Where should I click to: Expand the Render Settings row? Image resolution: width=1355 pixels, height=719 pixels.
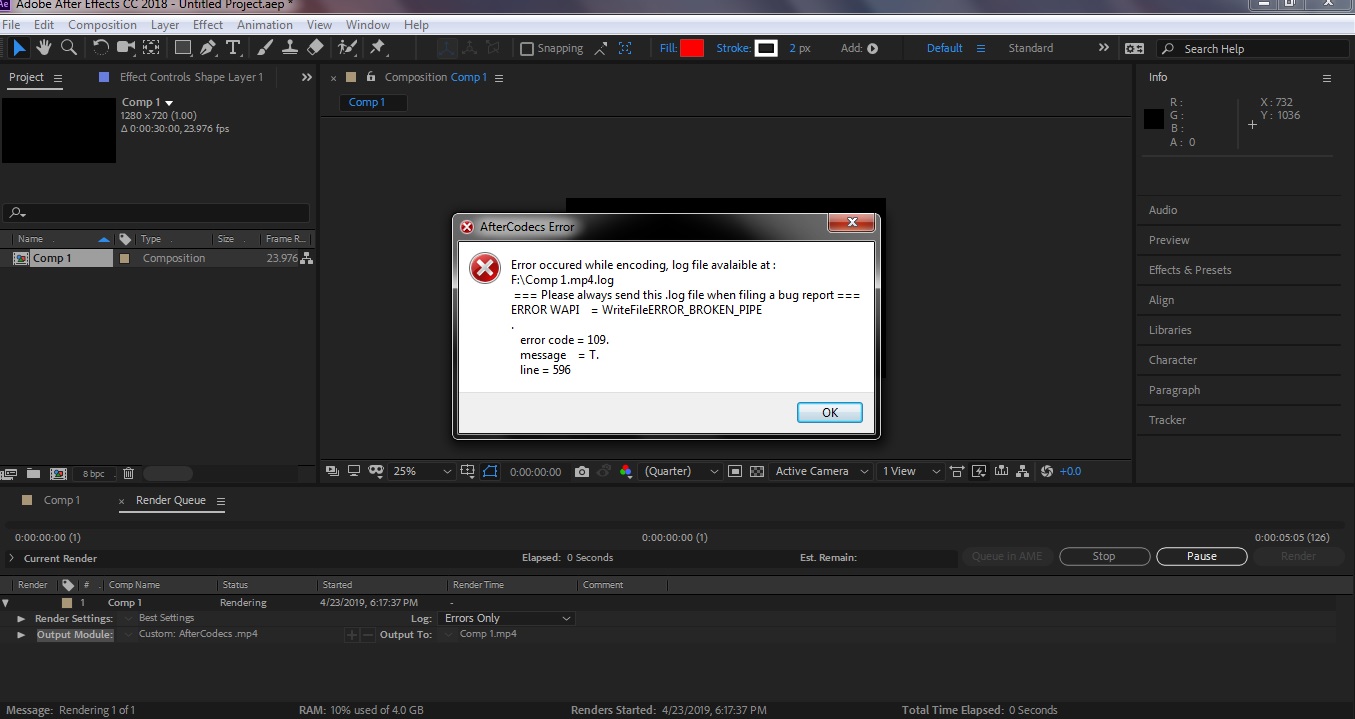pos(21,619)
